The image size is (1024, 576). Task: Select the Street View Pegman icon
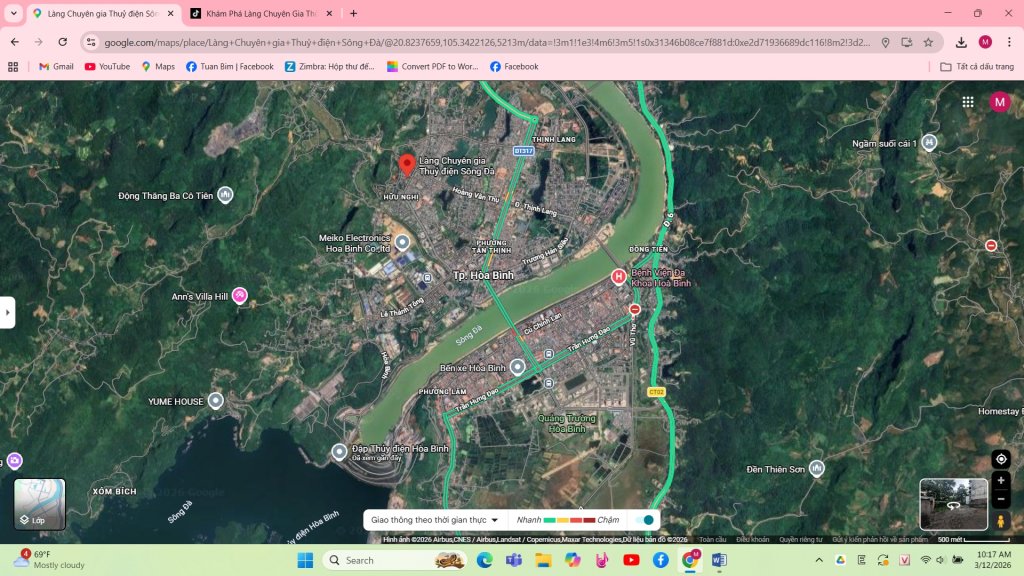(x=1000, y=521)
